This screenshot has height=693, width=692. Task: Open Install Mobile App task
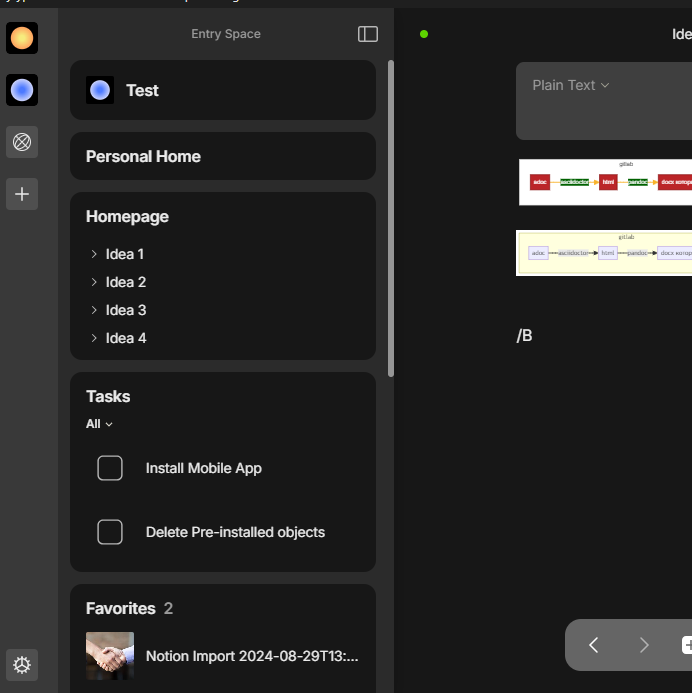pyautogui.click(x=204, y=468)
